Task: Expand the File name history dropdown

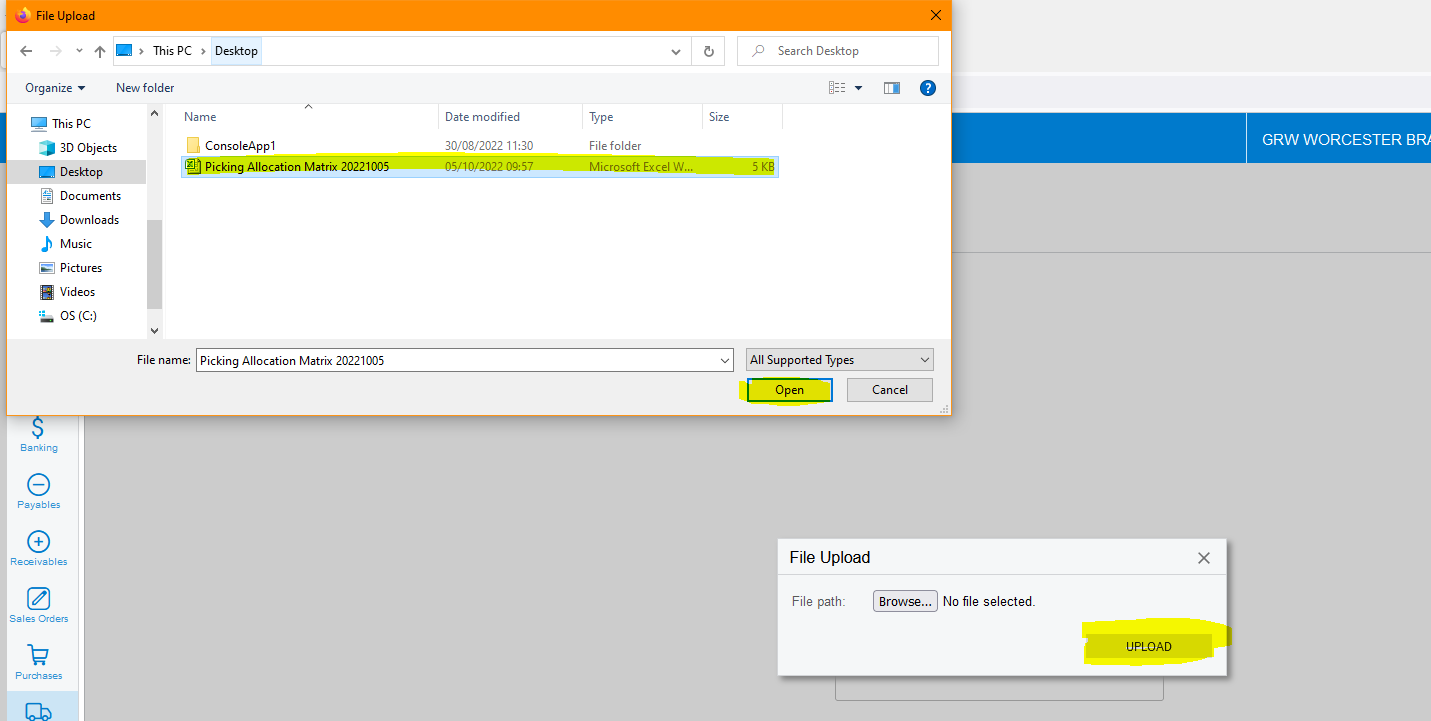Action: tap(725, 360)
